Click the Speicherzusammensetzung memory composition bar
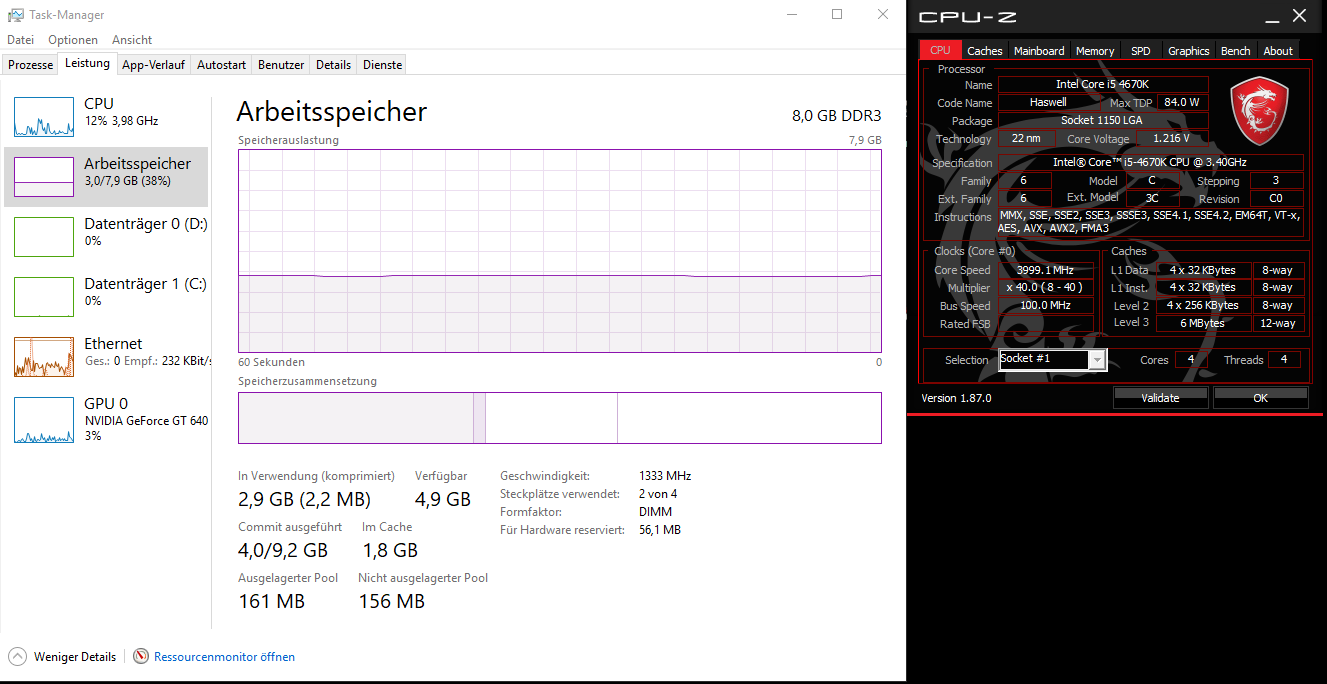This screenshot has height=684, width=1327. point(560,418)
